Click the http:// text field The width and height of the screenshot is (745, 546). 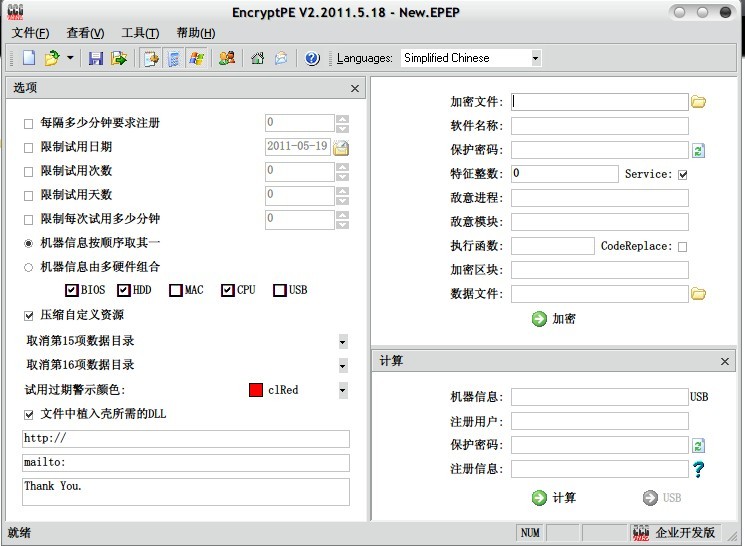(x=186, y=439)
